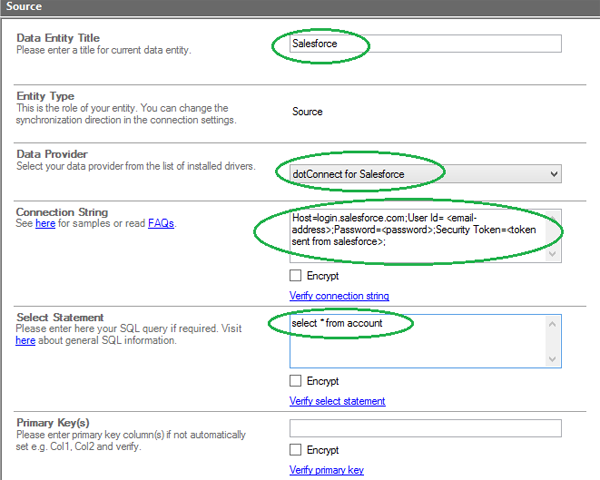Click Verify primary key link
This screenshot has width=600, height=480.
click(326, 470)
